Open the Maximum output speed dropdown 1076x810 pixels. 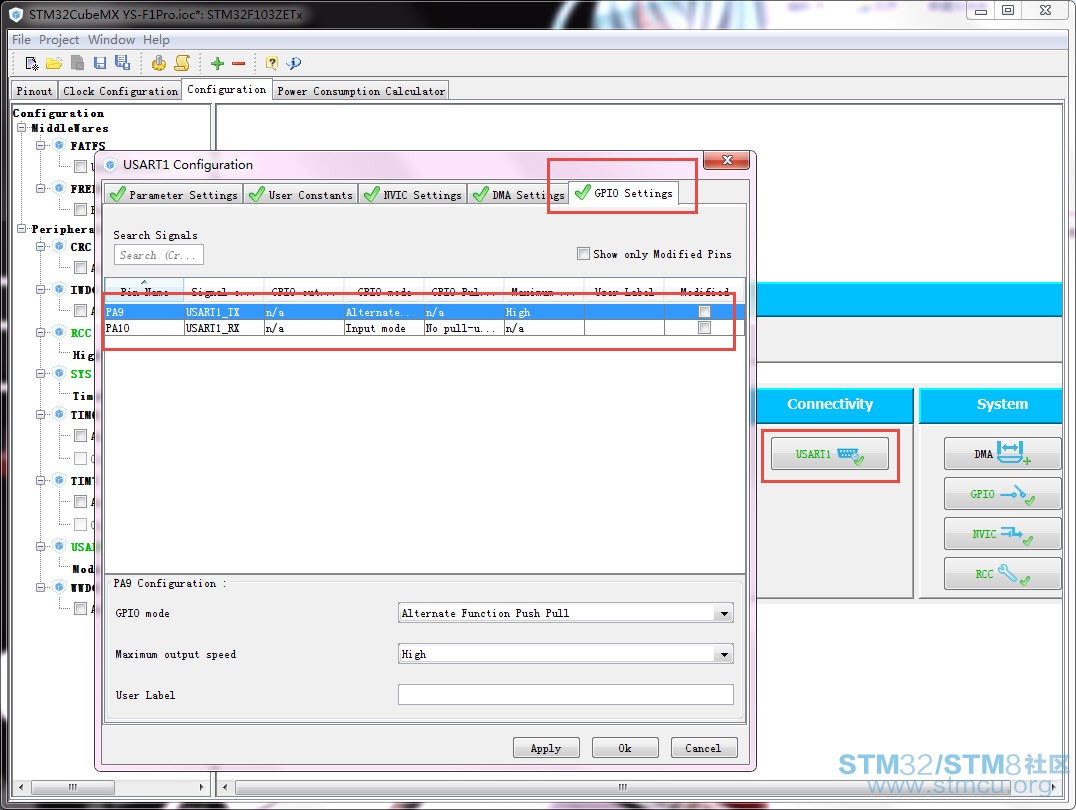pyautogui.click(x=724, y=654)
